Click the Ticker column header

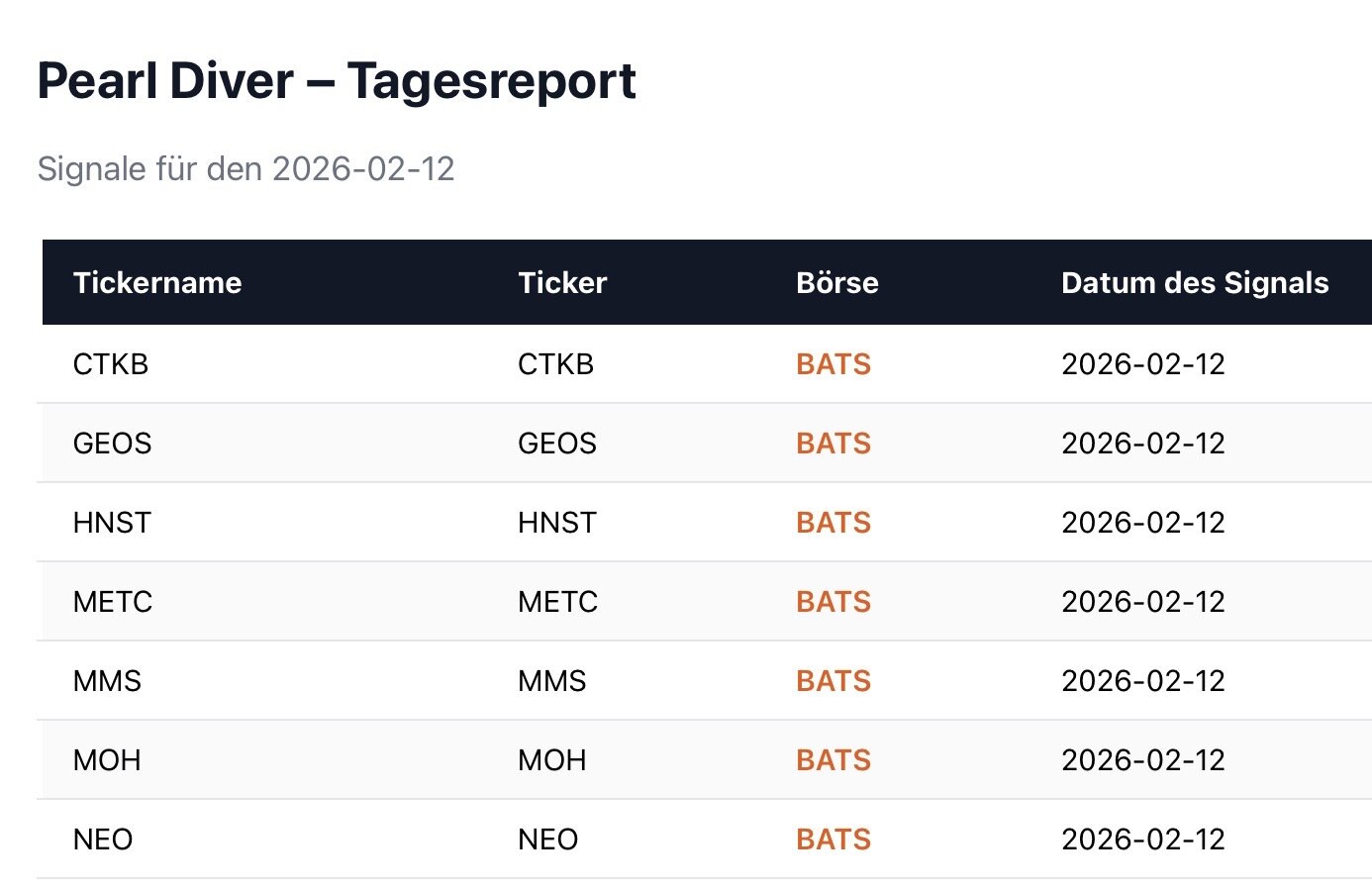click(x=561, y=283)
